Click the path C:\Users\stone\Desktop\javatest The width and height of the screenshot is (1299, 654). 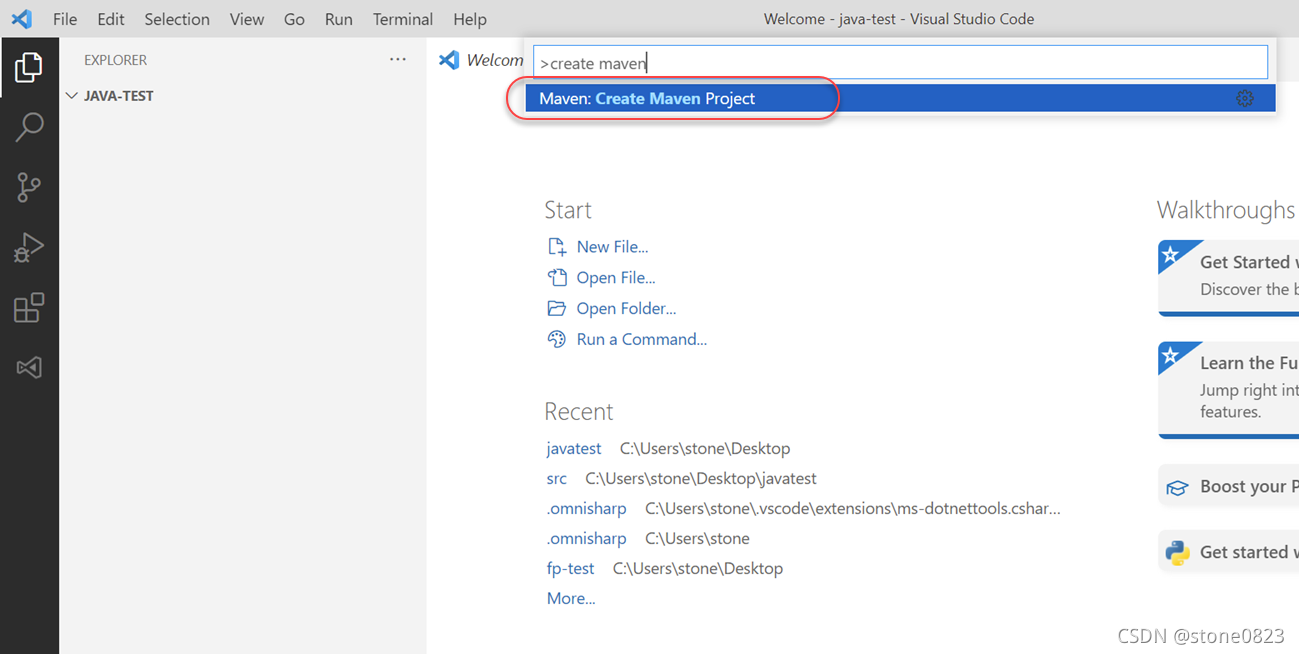(701, 478)
